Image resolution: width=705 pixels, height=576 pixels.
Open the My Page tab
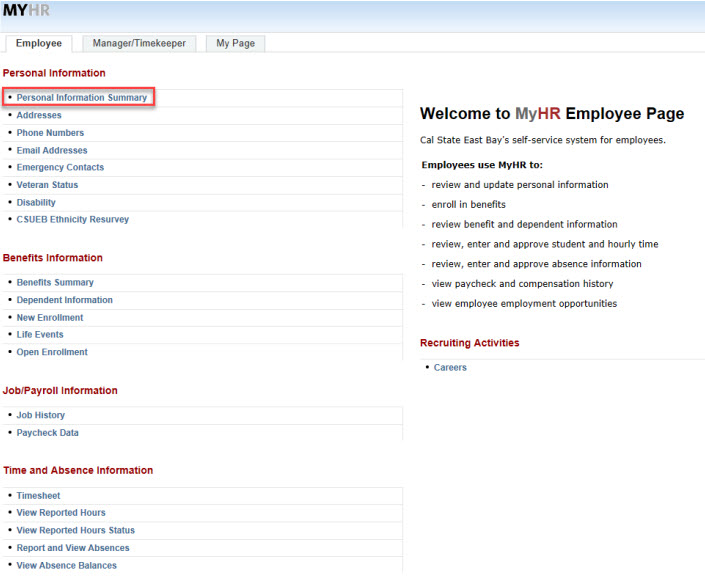(235, 43)
